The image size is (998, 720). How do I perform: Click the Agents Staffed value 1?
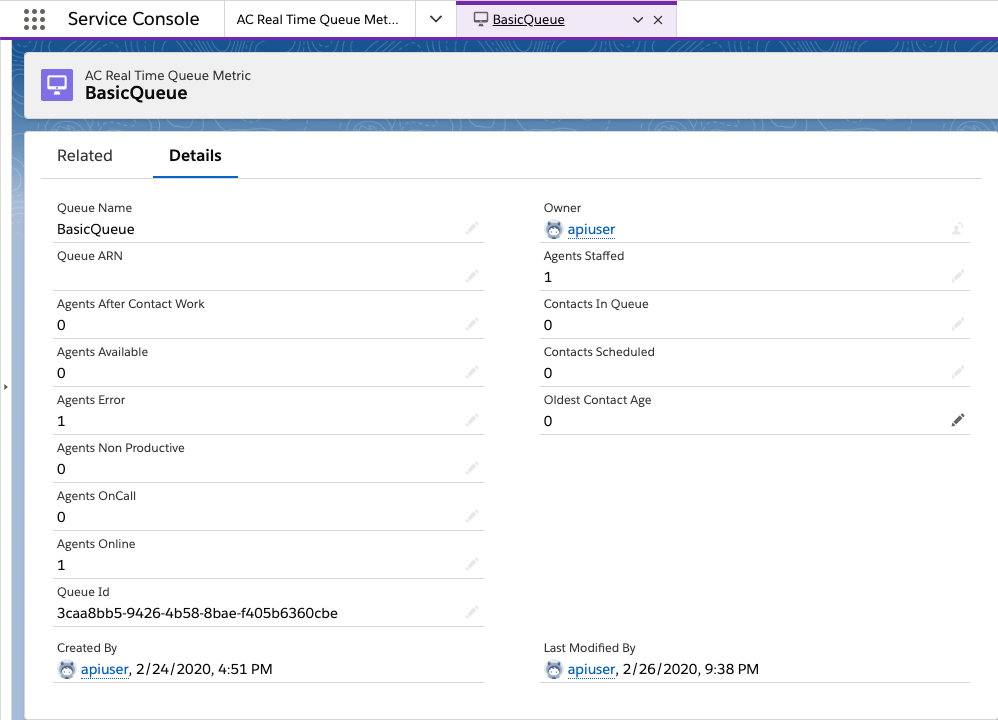[x=548, y=277]
